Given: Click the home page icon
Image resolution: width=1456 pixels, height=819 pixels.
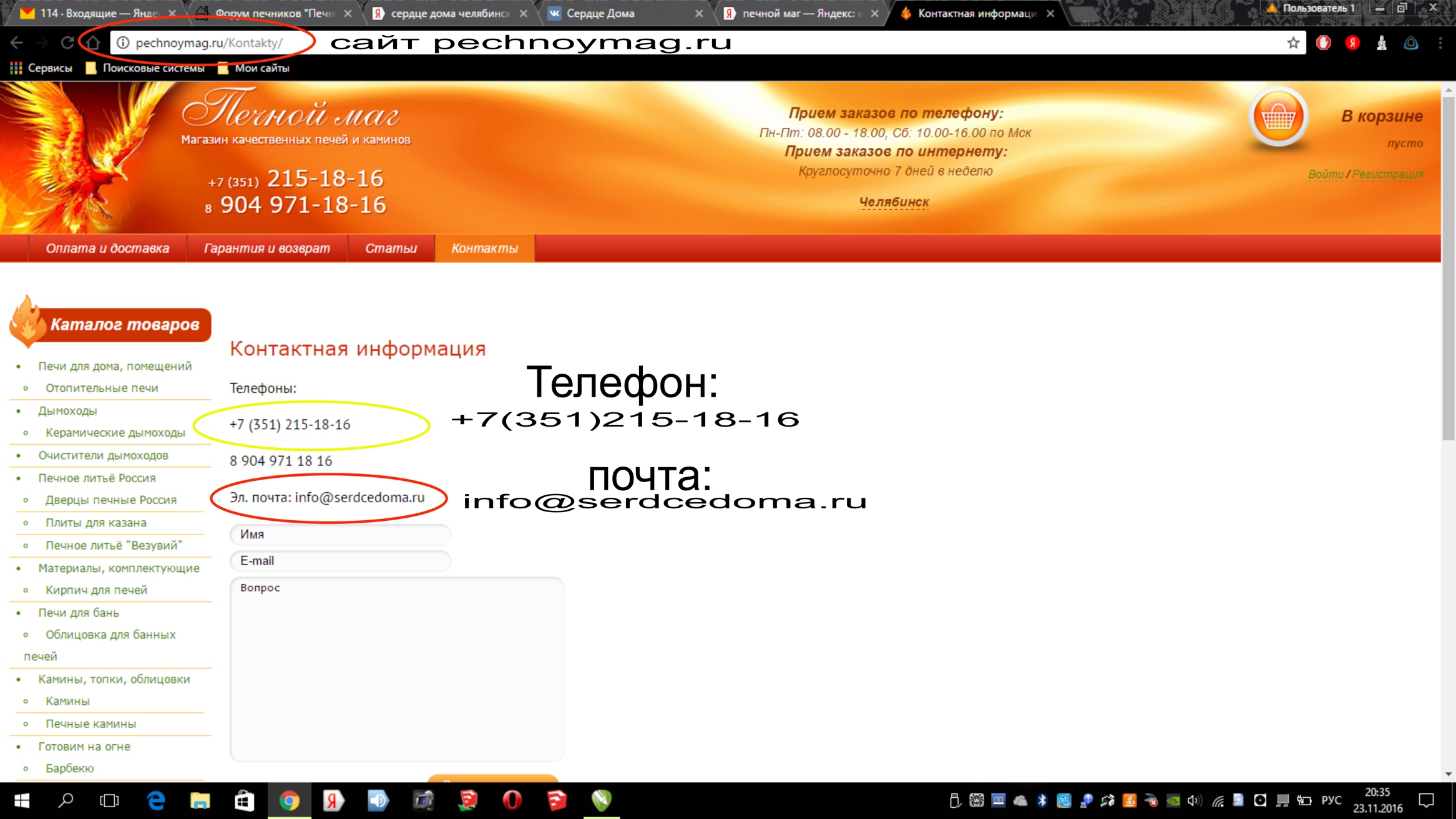Looking at the screenshot, I should pyautogui.click(x=93, y=43).
